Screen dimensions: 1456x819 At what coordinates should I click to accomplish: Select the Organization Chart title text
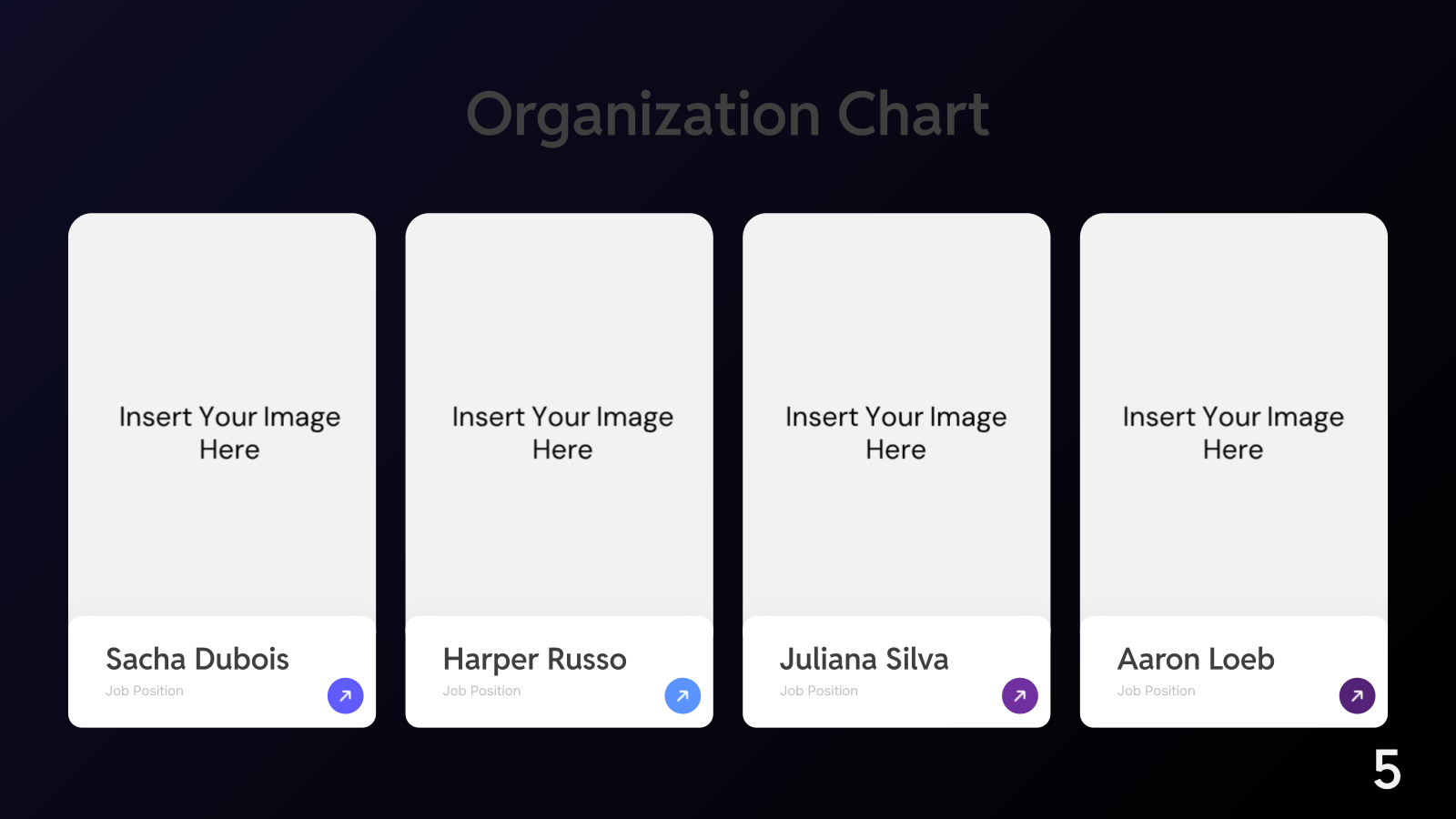[x=728, y=116]
